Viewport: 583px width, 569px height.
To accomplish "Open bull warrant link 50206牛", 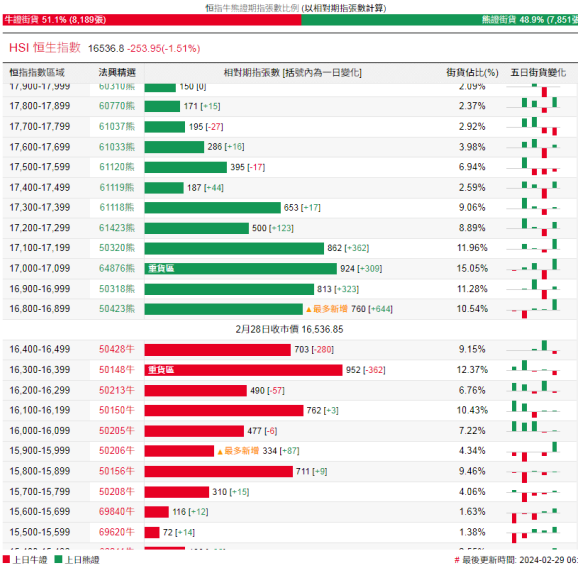I will pos(117,451).
